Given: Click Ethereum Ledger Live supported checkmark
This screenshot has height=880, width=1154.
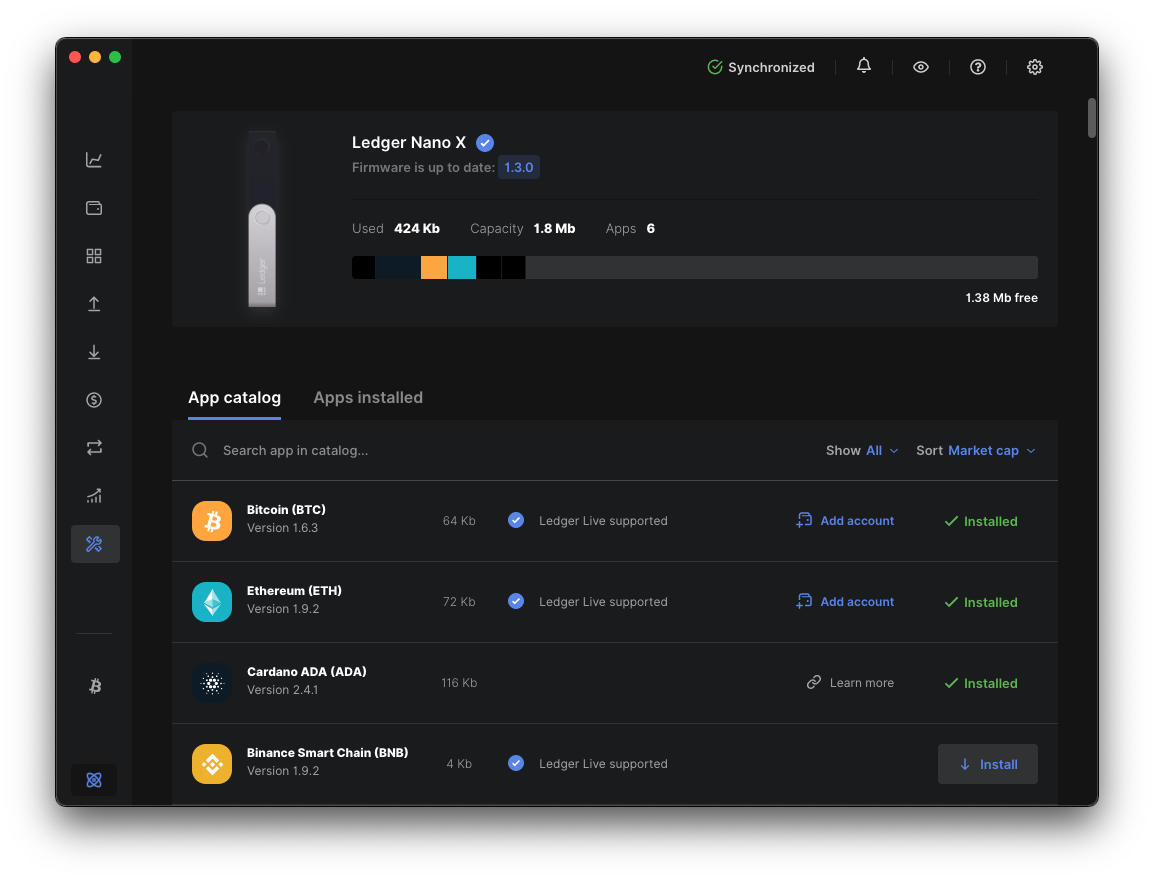Looking at the screenshot, I should tap(516, 601).
